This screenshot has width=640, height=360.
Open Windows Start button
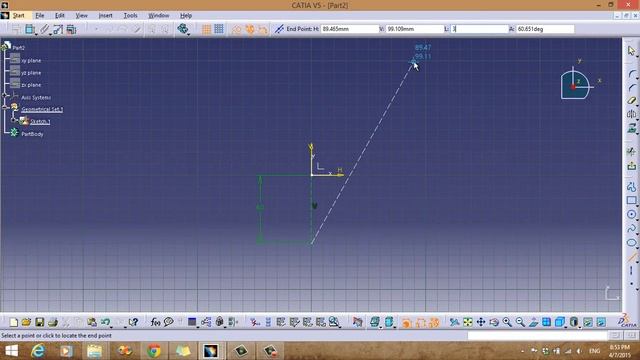click(x=11, y=351)
